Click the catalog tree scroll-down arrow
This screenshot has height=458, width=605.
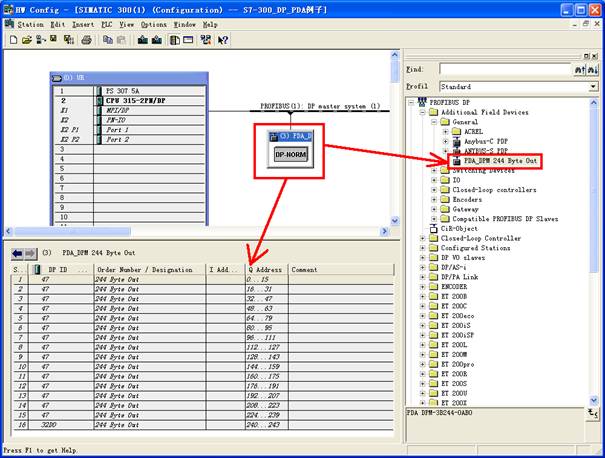coord(594,401)
